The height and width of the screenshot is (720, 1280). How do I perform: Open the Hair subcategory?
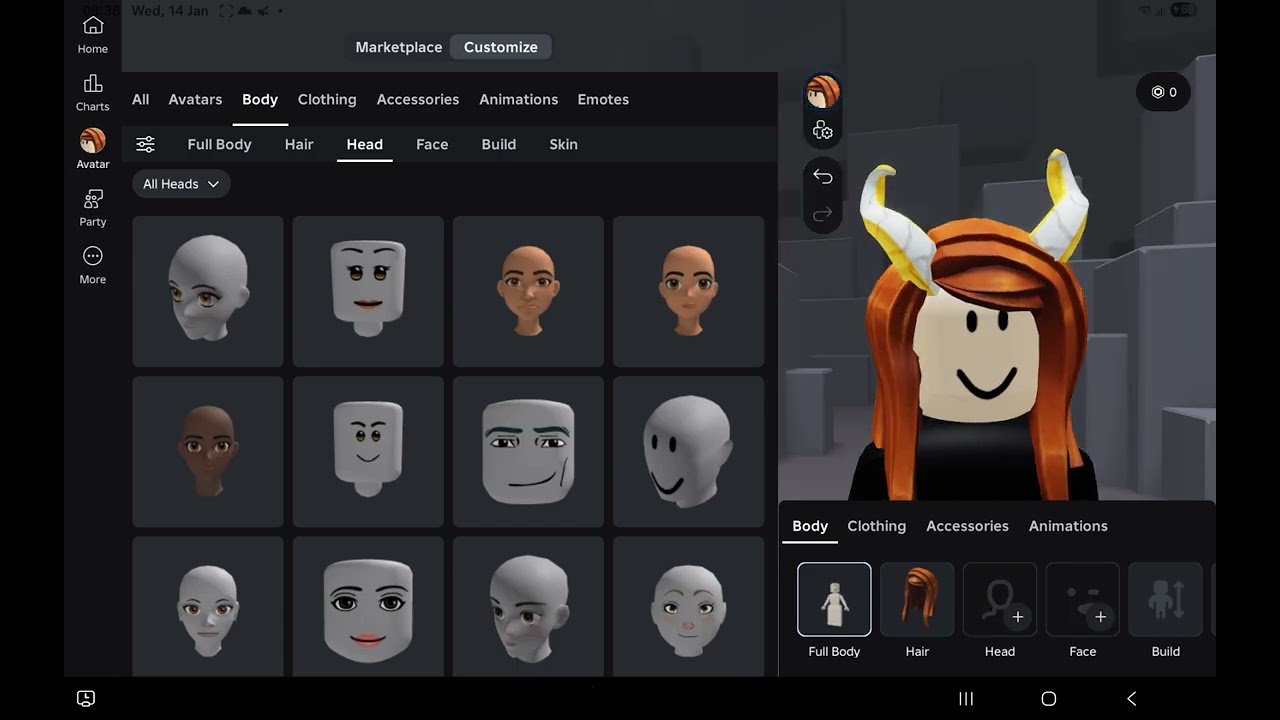point(299,144)
